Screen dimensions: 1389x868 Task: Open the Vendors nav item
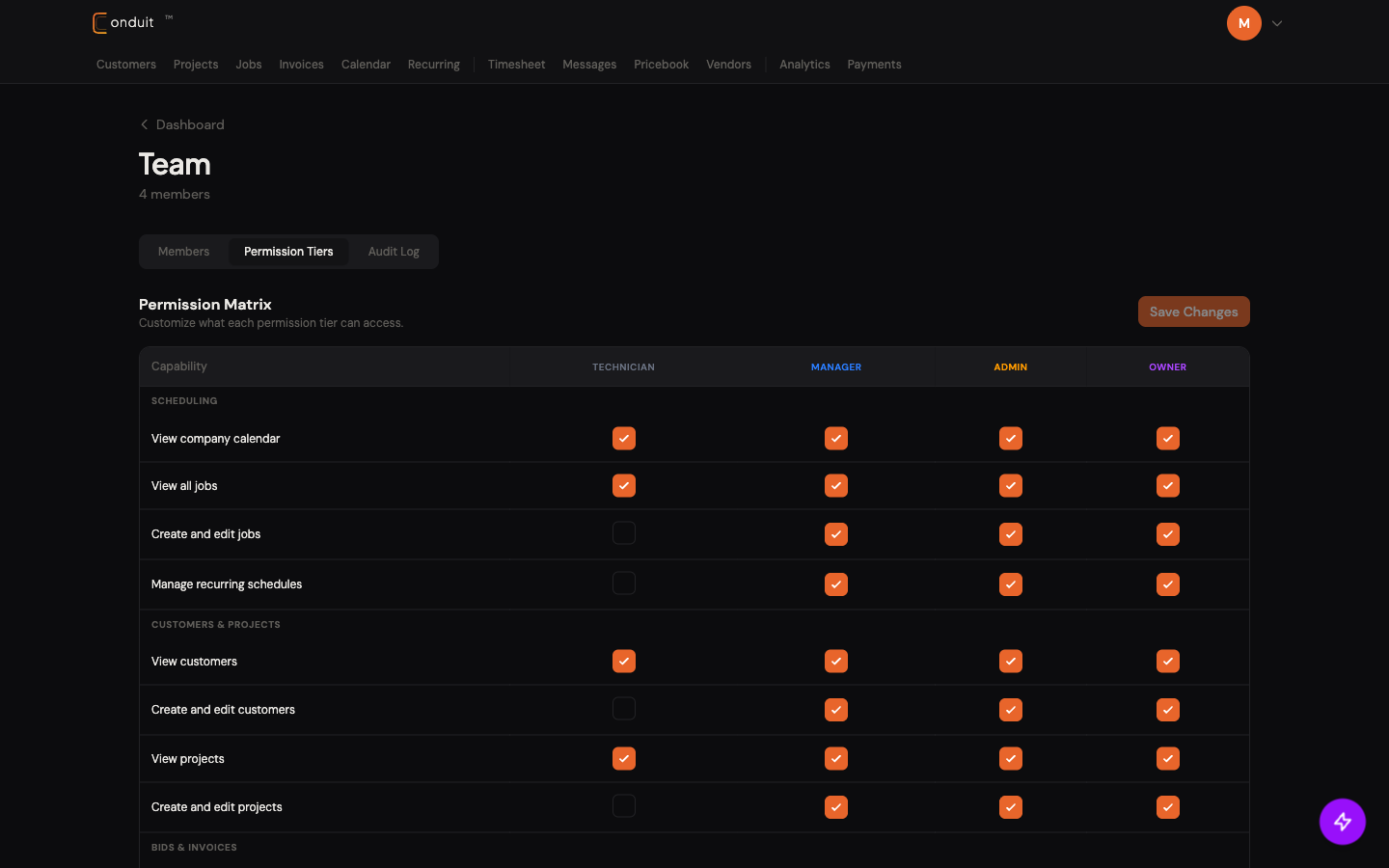pyautogui.click(x=728, y=65)
